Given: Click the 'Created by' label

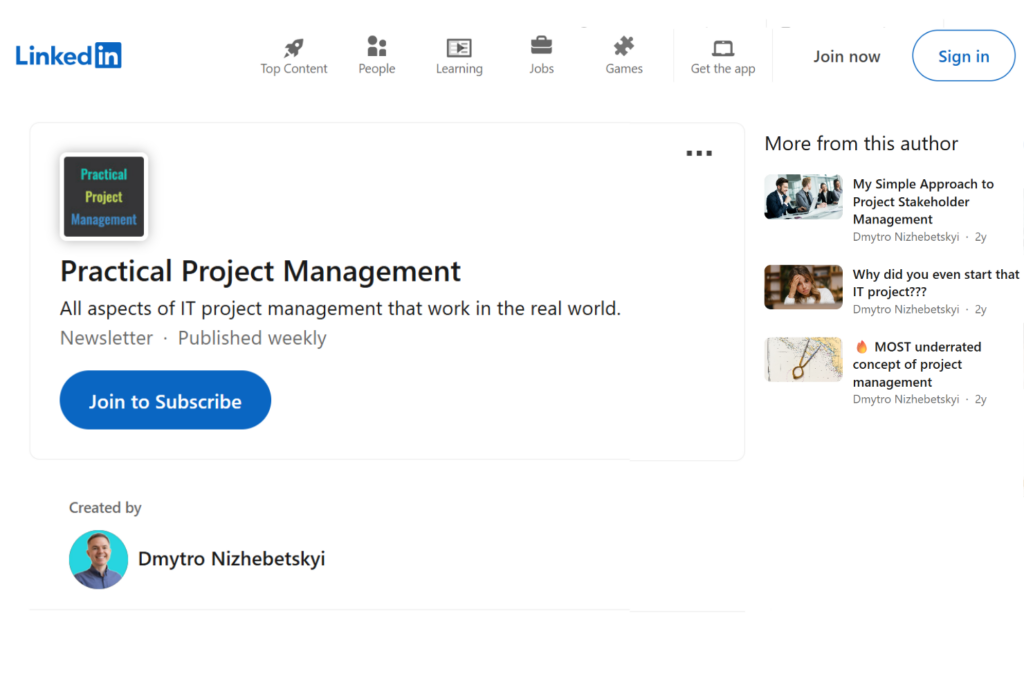Looking at the screenshot, I should (x=105, y=508).
